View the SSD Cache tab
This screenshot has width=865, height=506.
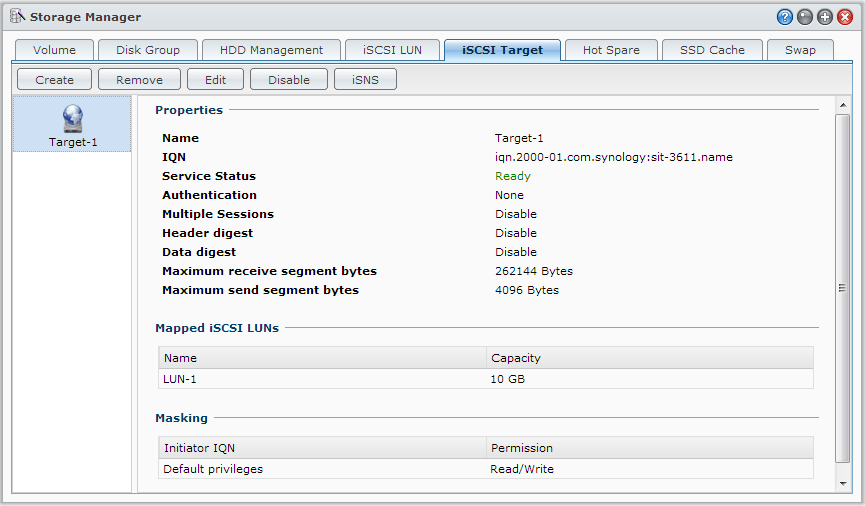coord(712,50)
